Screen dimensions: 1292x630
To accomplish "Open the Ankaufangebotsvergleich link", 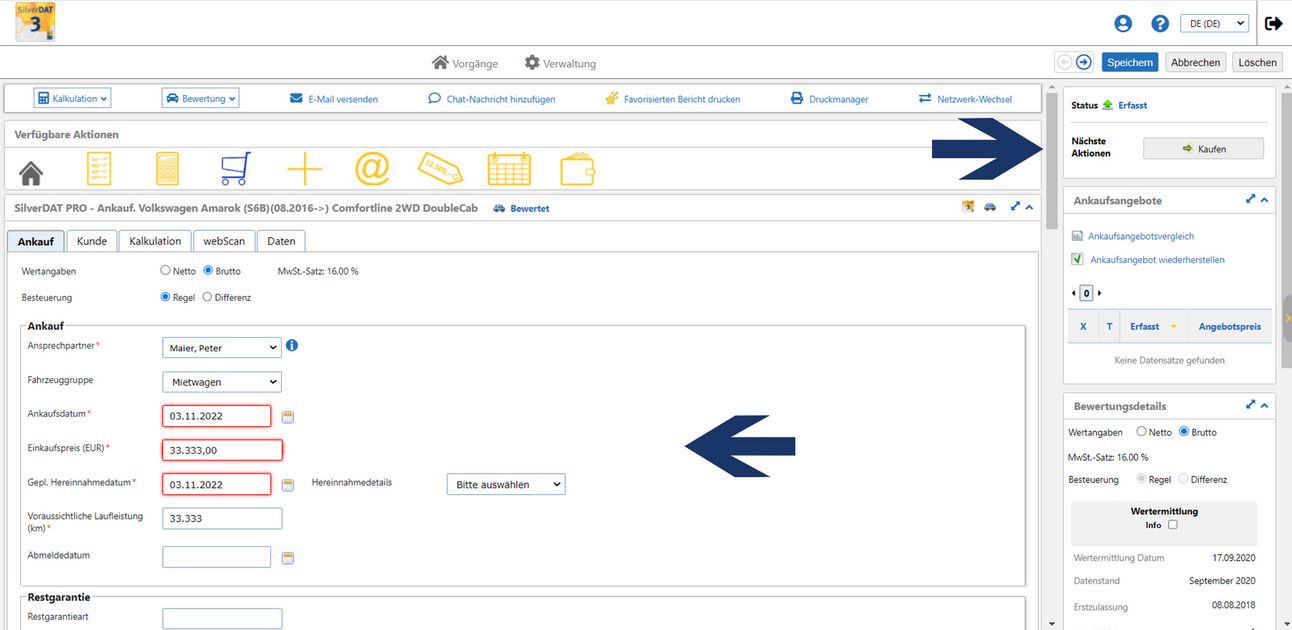I will click(1140, 236).
